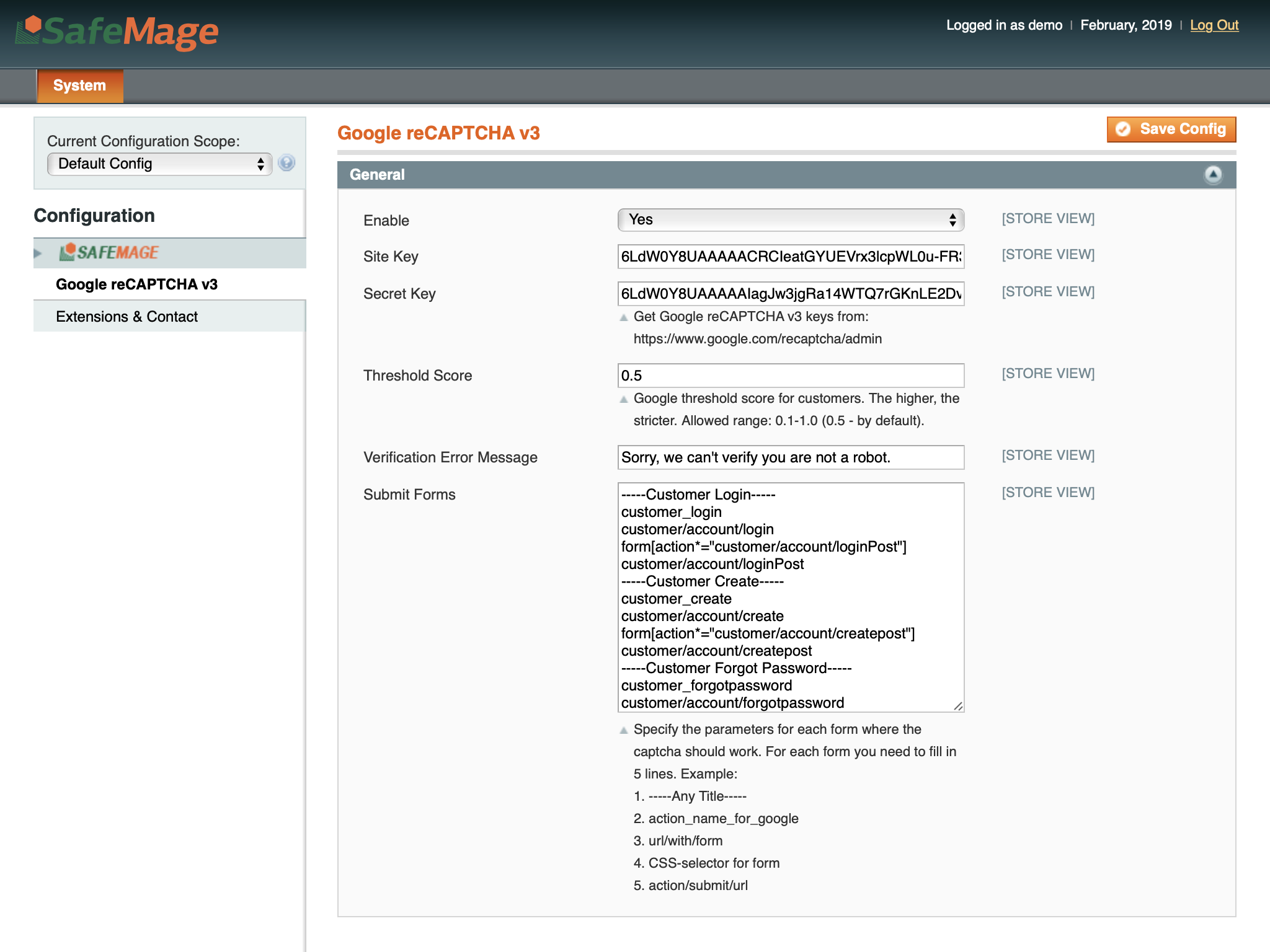Collapse the General section arrow icon
1270x952 pixels.
[x=1213, y=175]
